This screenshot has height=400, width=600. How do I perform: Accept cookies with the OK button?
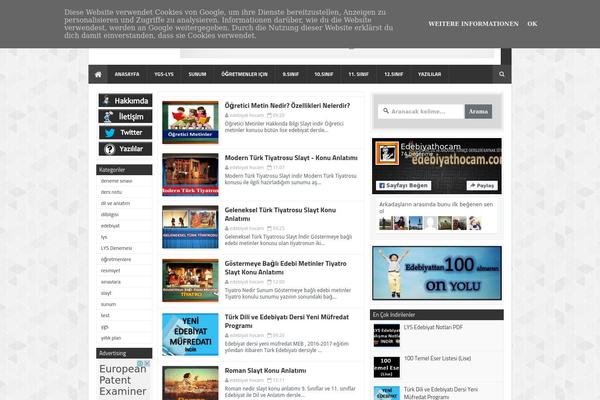[532, 24]
